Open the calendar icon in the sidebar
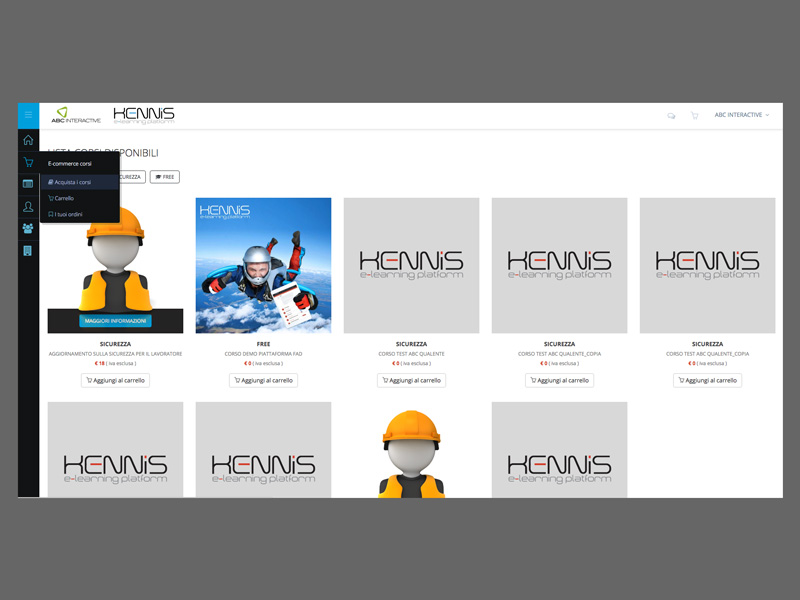The image size is (800, 600). (x=28, y=184)
